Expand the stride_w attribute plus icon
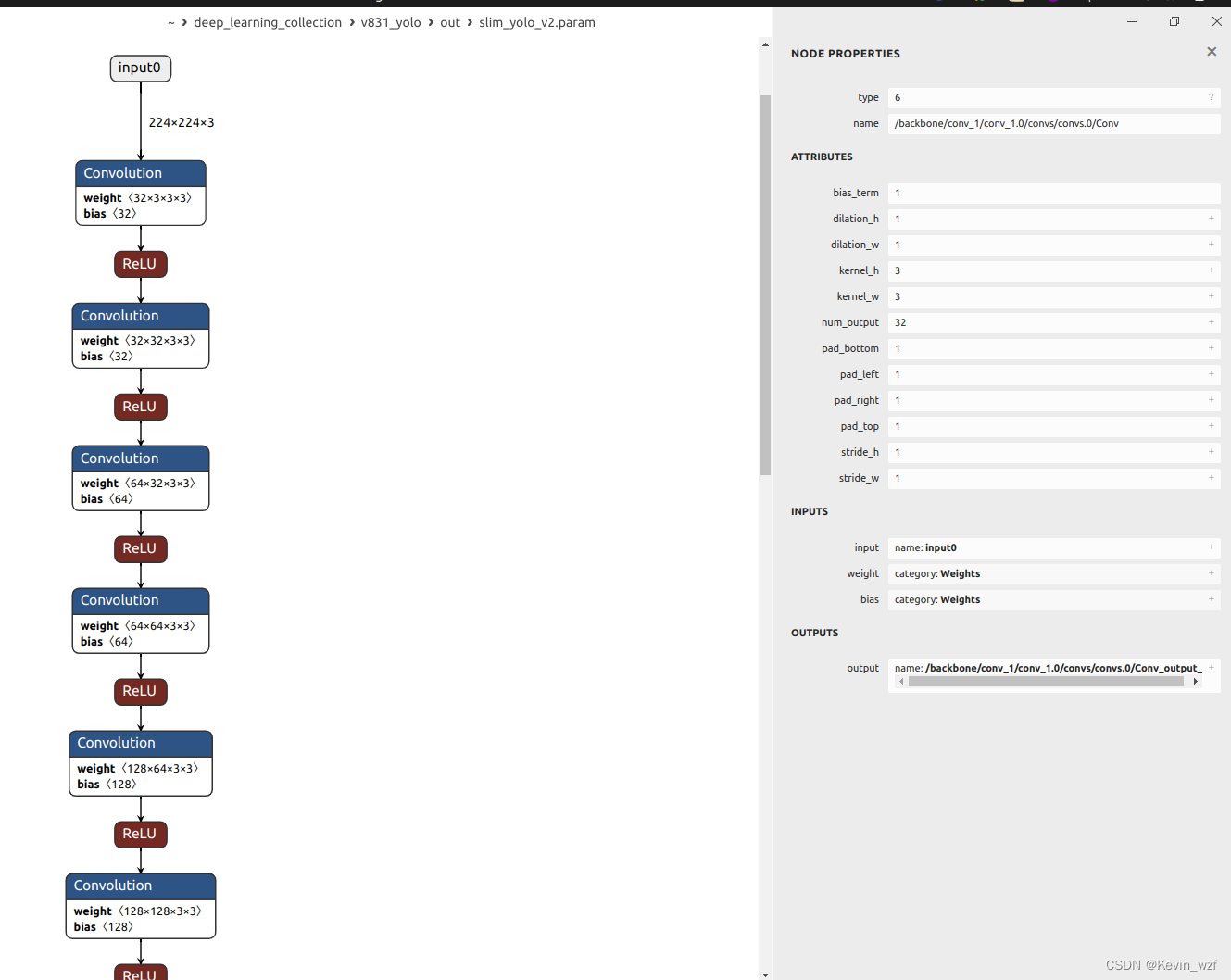 1211,478
